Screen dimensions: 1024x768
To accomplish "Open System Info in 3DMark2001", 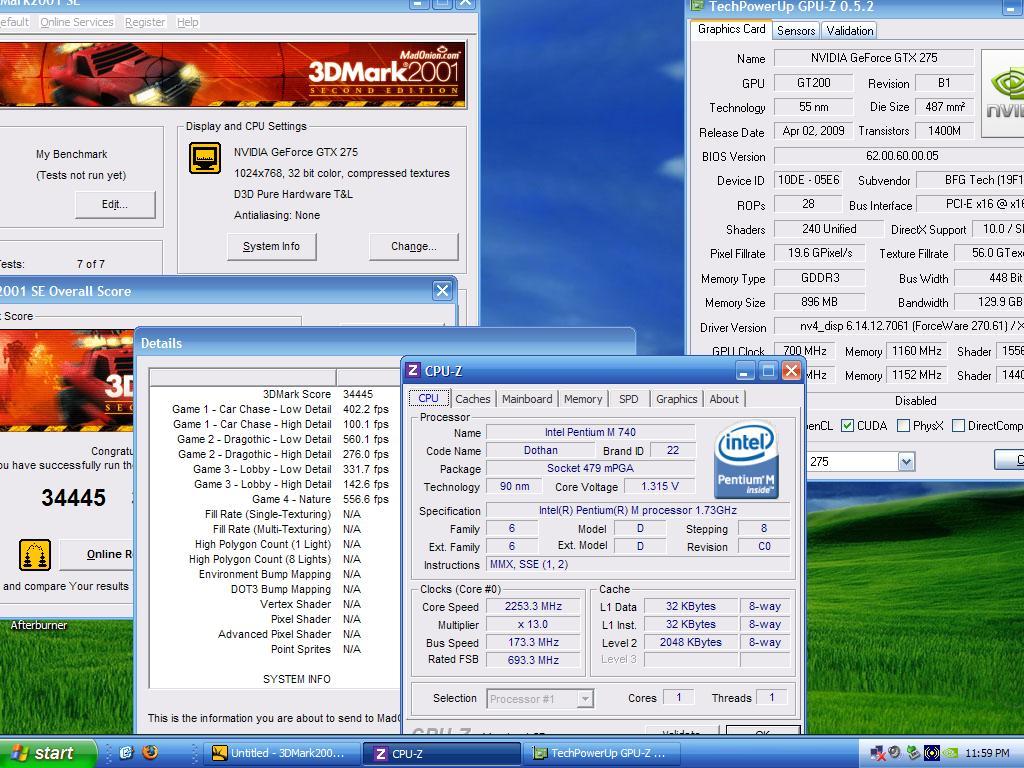I will pyautogui.click(x=272, y=247).
